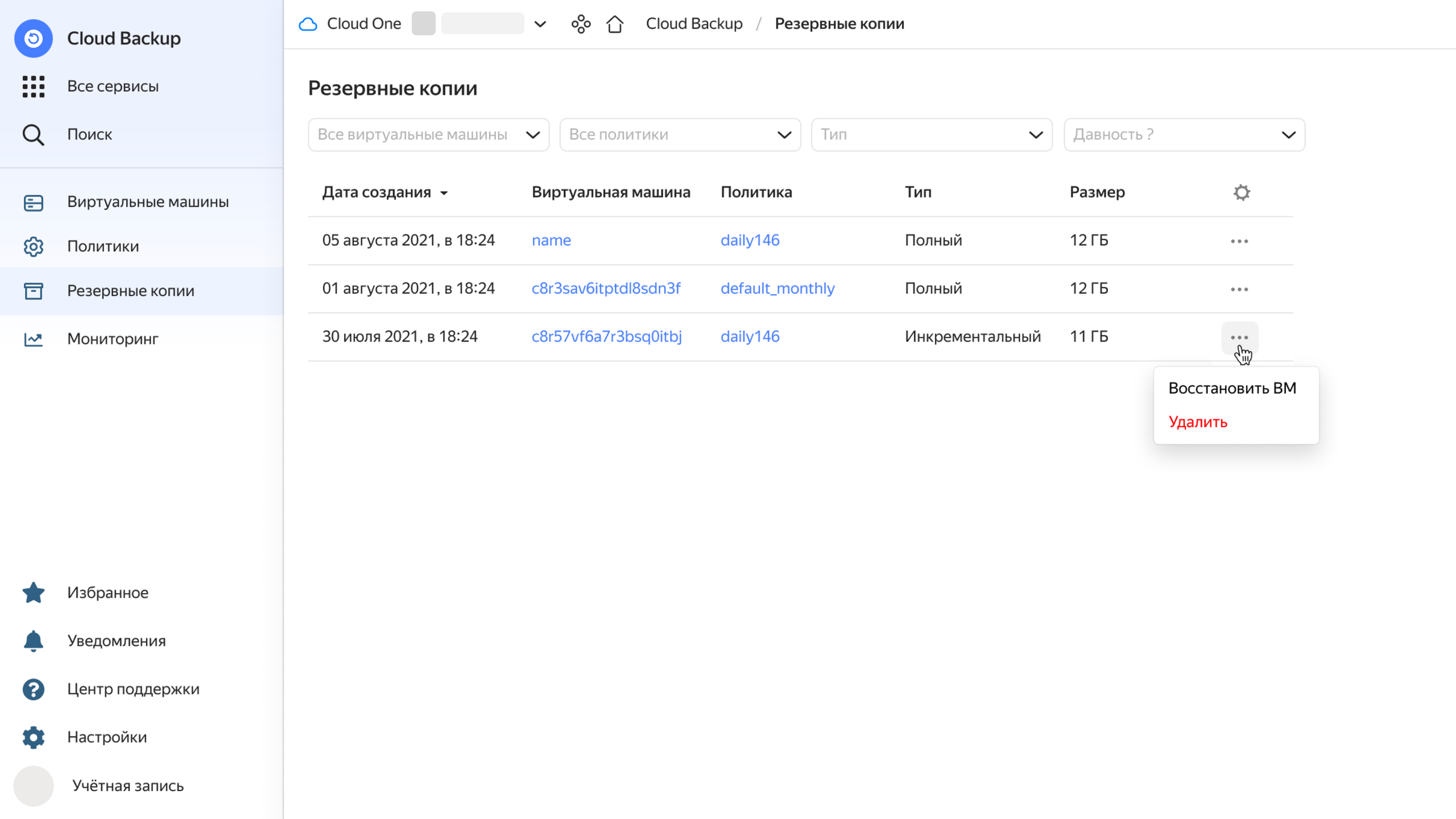The width and height of the screenshot is (1456, 819).
Task: Click the home icon in breadcrumb bar
Action: click(615, 24)
